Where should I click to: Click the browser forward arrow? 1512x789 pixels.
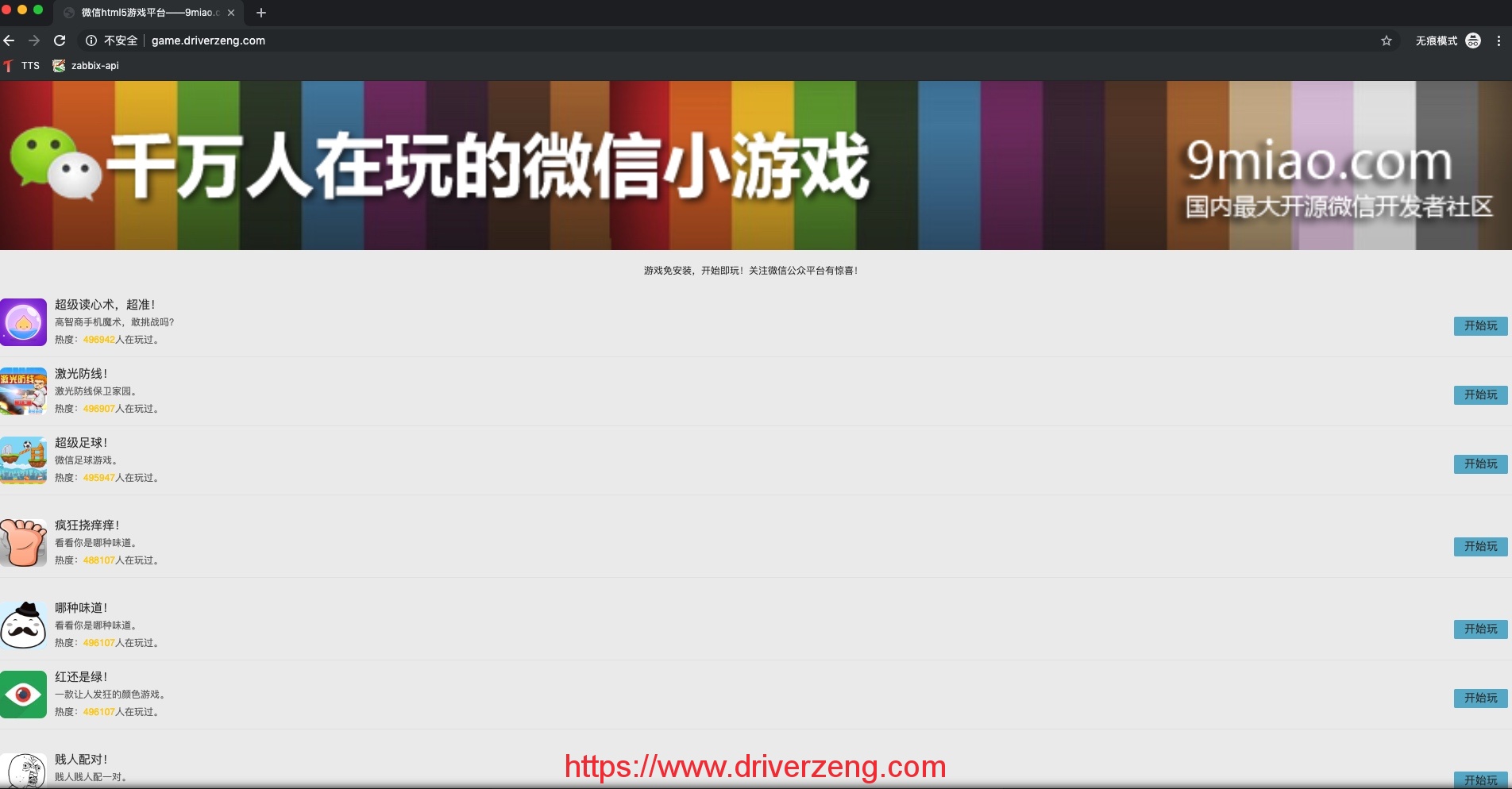[34, 40]
